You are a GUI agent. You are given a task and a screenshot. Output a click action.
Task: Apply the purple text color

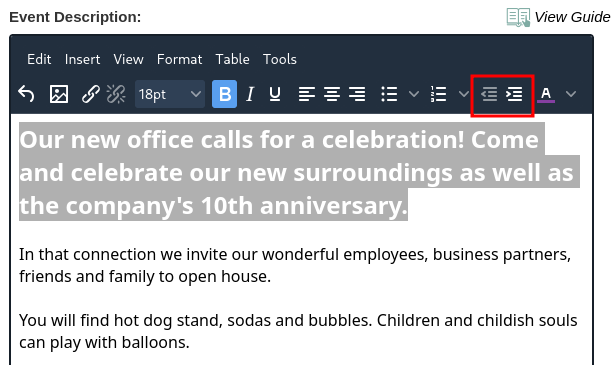[x=546, y=94]
